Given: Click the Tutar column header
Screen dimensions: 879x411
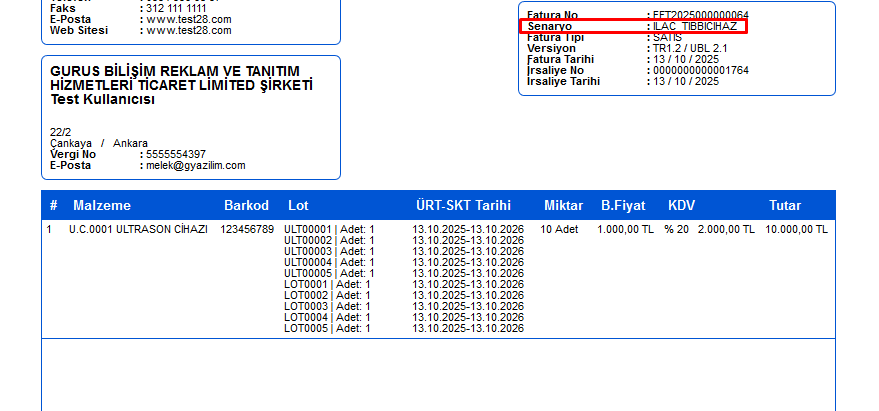Looking at the screenshot, I should (x=784, y=206).
